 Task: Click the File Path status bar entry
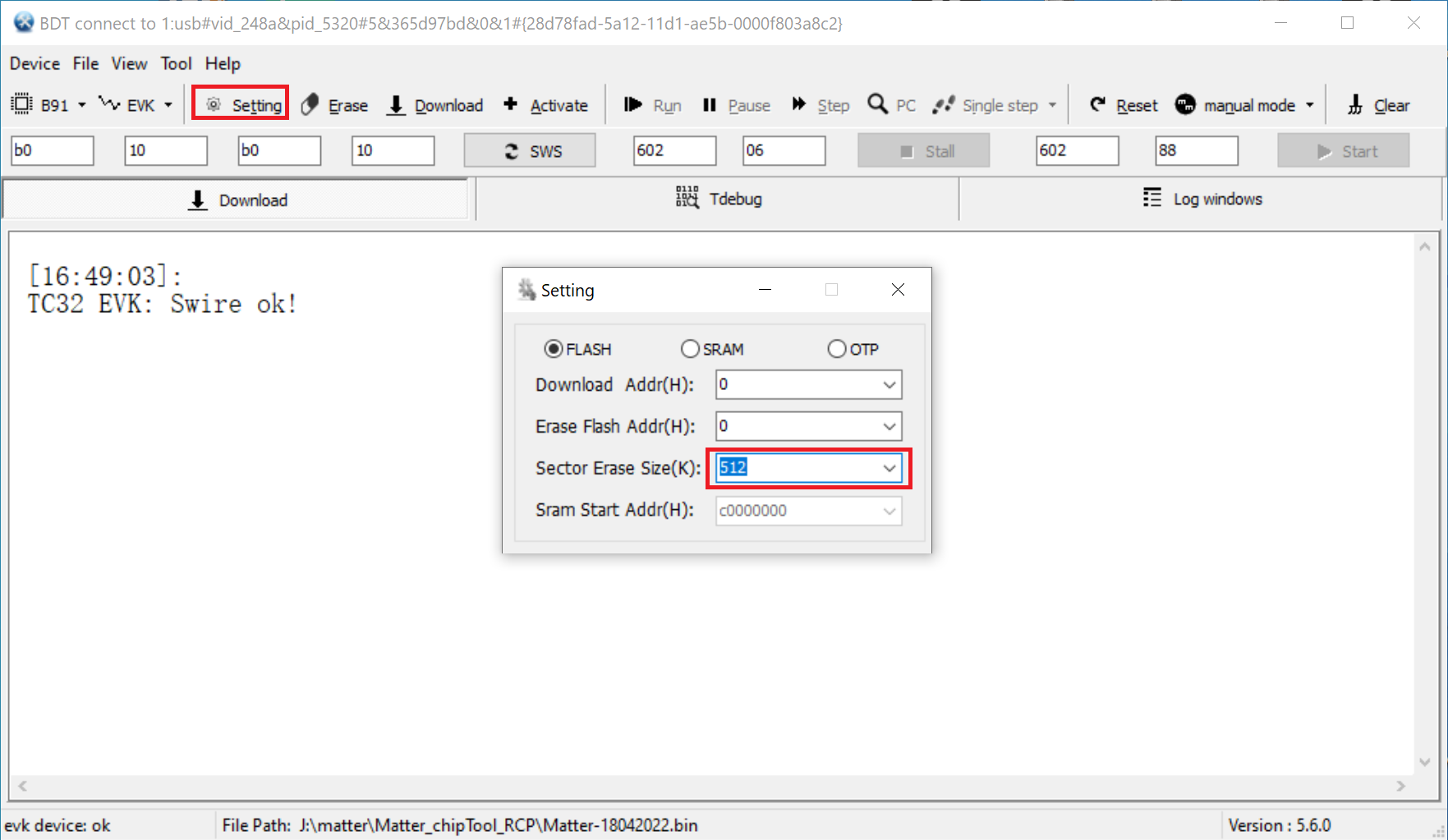460,825
